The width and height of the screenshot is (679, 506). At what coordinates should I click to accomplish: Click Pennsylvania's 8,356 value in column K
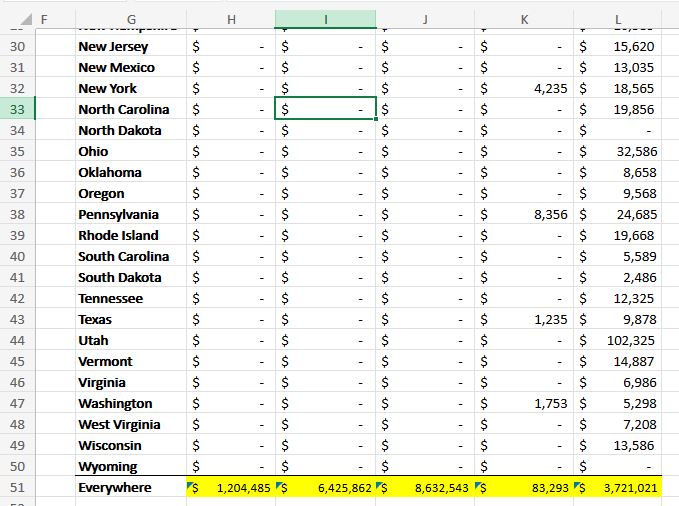524,214
